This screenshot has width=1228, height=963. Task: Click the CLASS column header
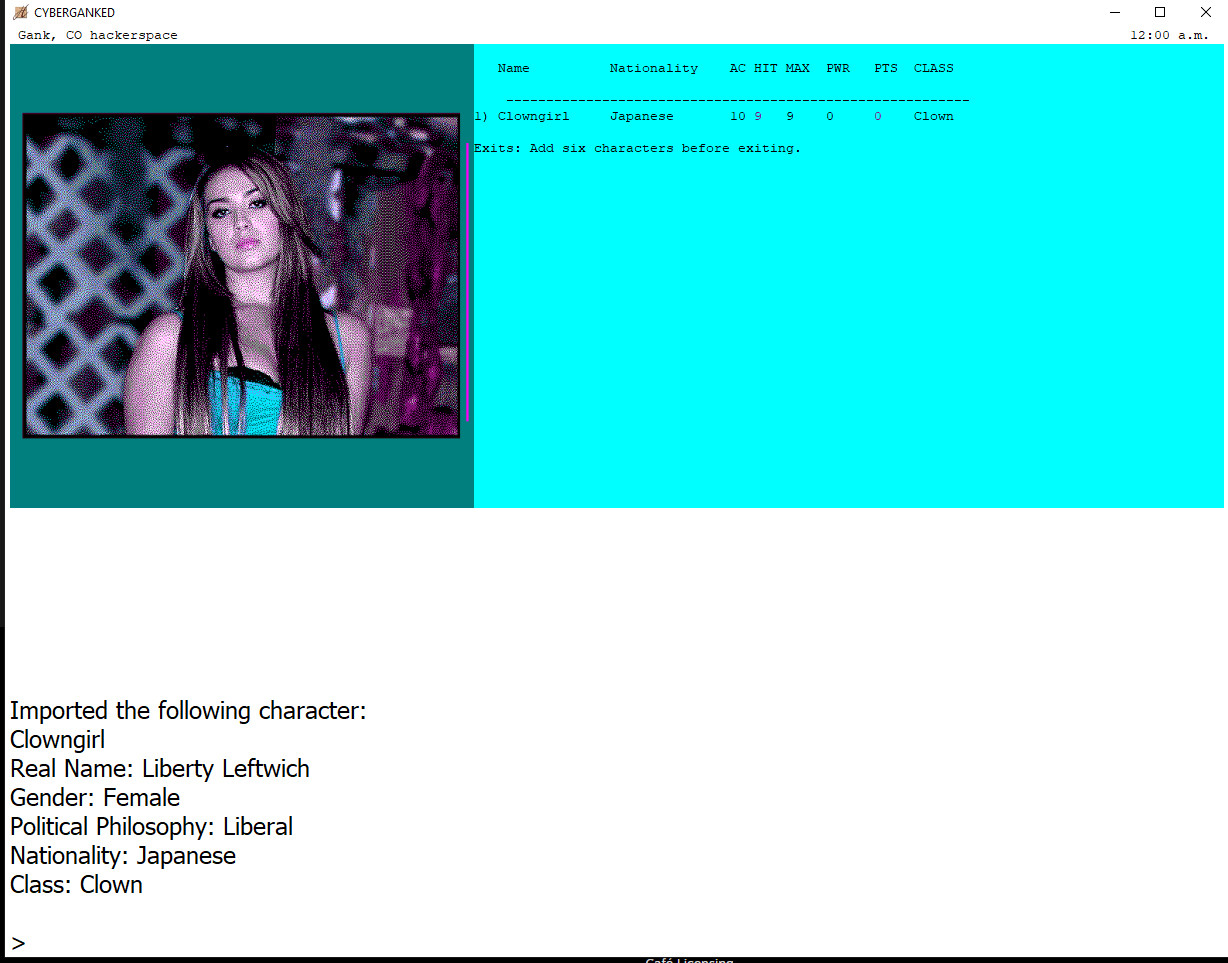click(932, 68)
